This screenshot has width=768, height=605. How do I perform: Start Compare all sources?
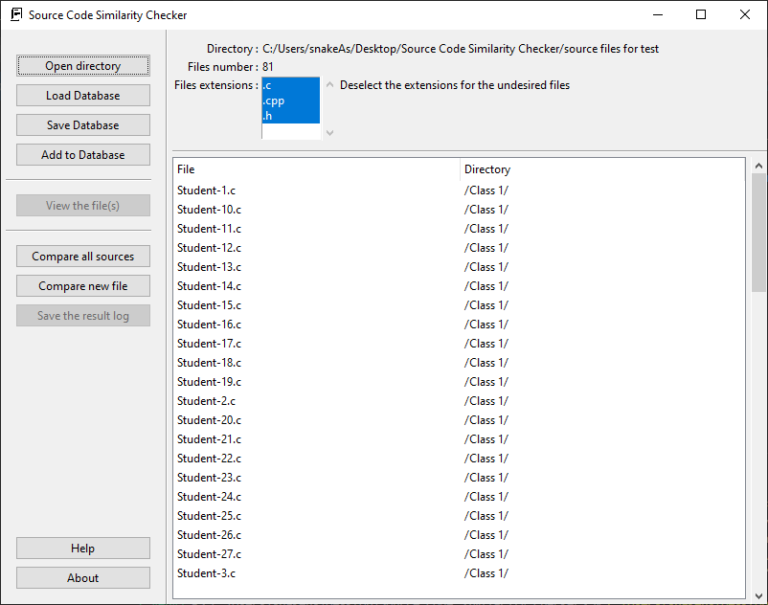(83, 256)
